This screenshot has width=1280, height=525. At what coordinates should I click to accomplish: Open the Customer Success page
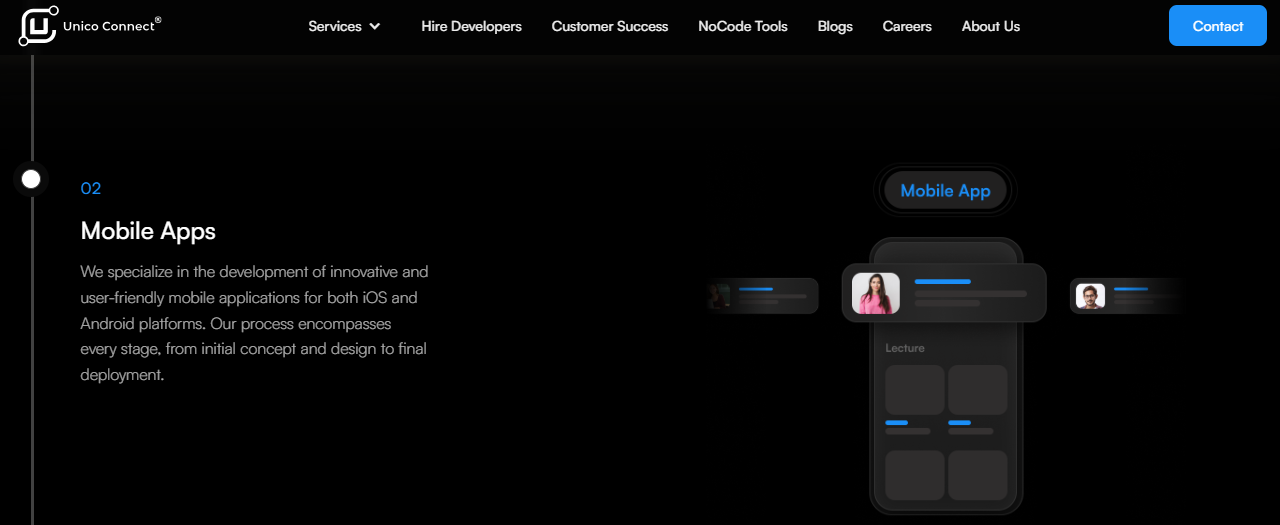tap(609, 27)
